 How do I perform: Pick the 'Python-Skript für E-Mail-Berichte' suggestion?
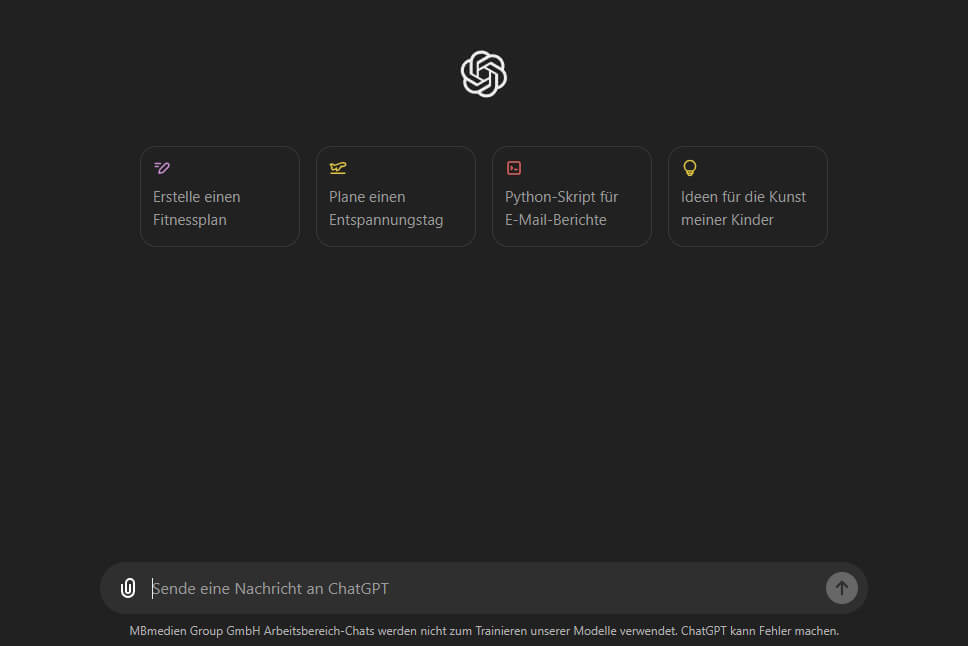572,197
